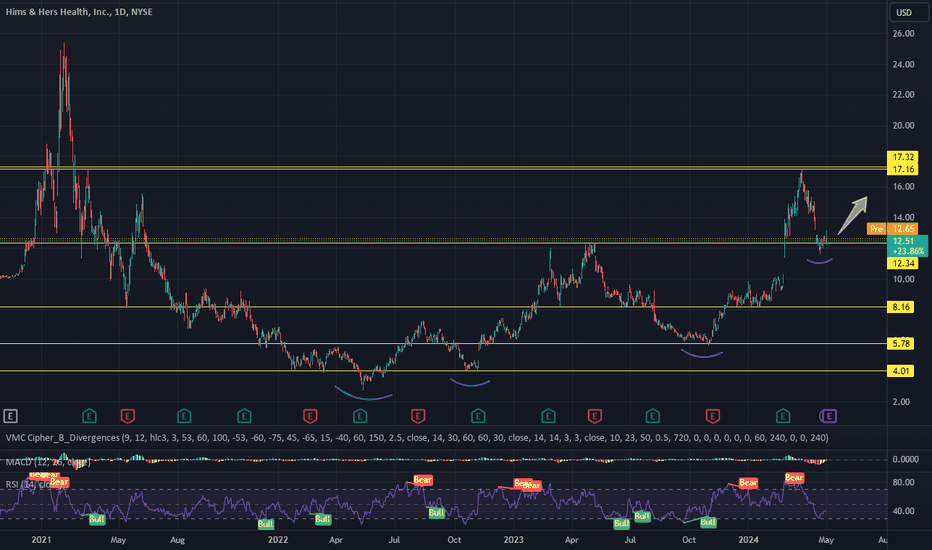Open the red earnings marker at May 2021
Image resolution: width=932 pixels, height=550 pixels.
[x=128, y=416]
